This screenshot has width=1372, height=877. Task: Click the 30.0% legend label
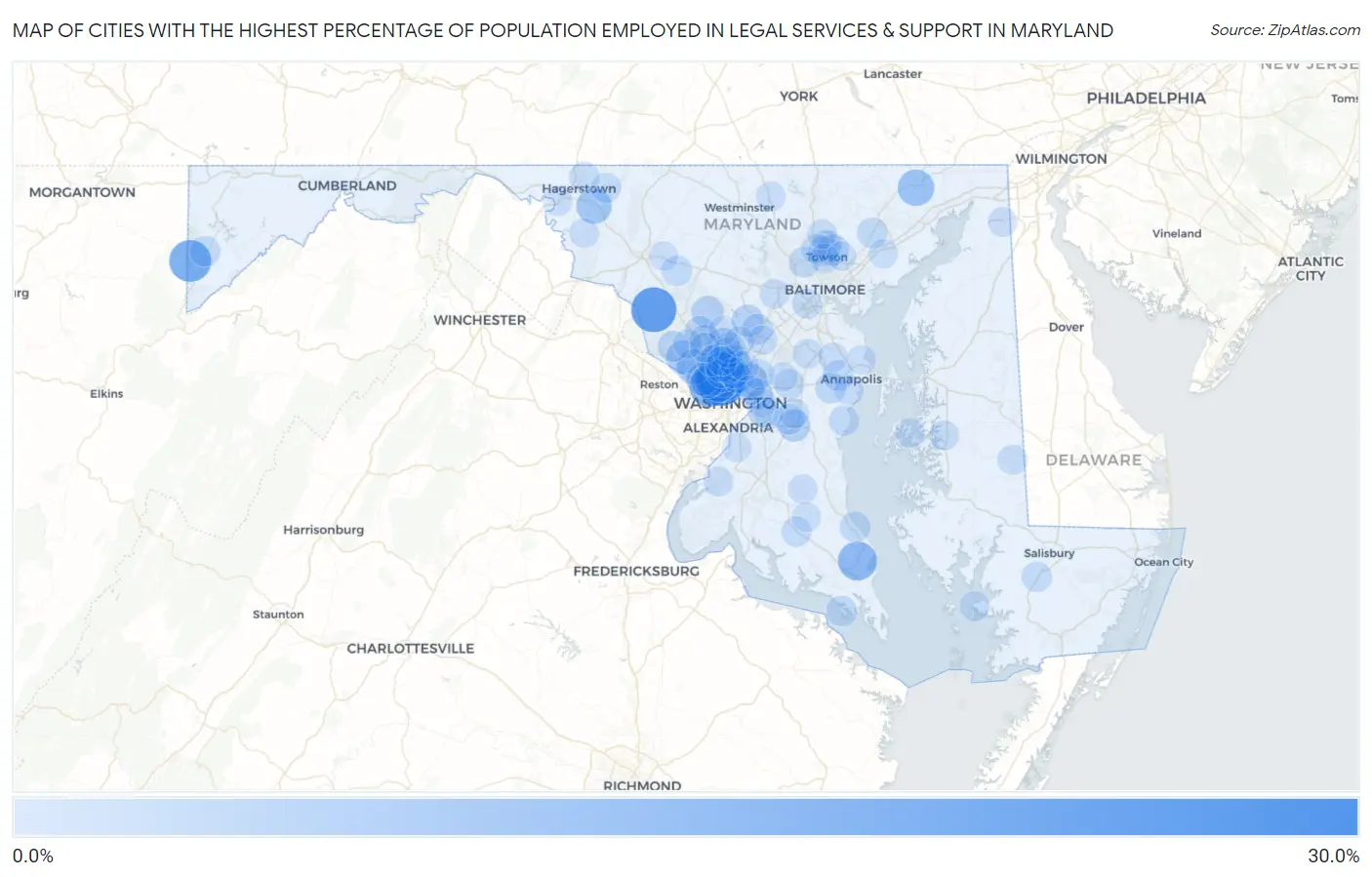[x=1333, y=856]
